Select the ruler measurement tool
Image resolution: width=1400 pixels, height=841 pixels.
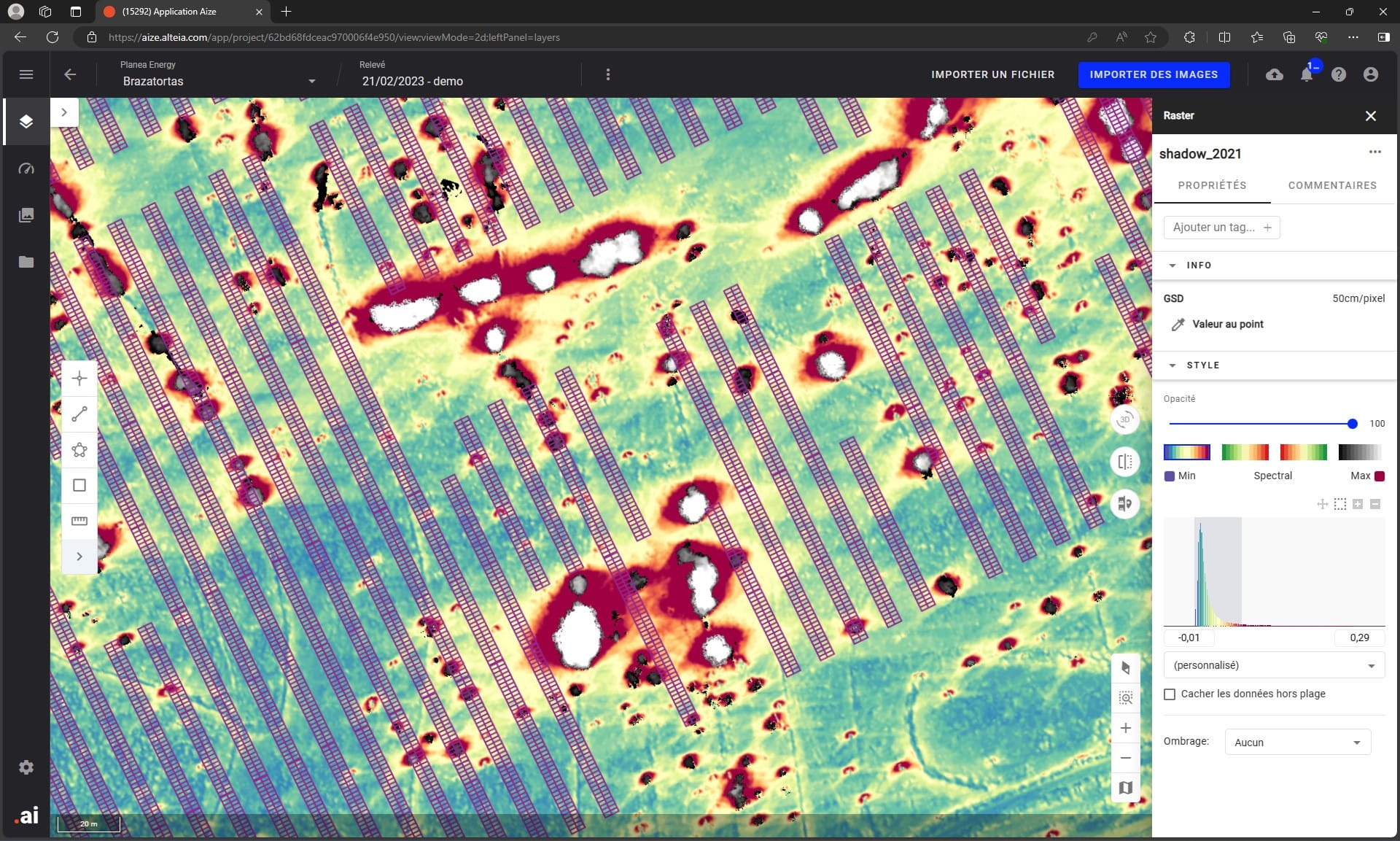pos(79,521)
